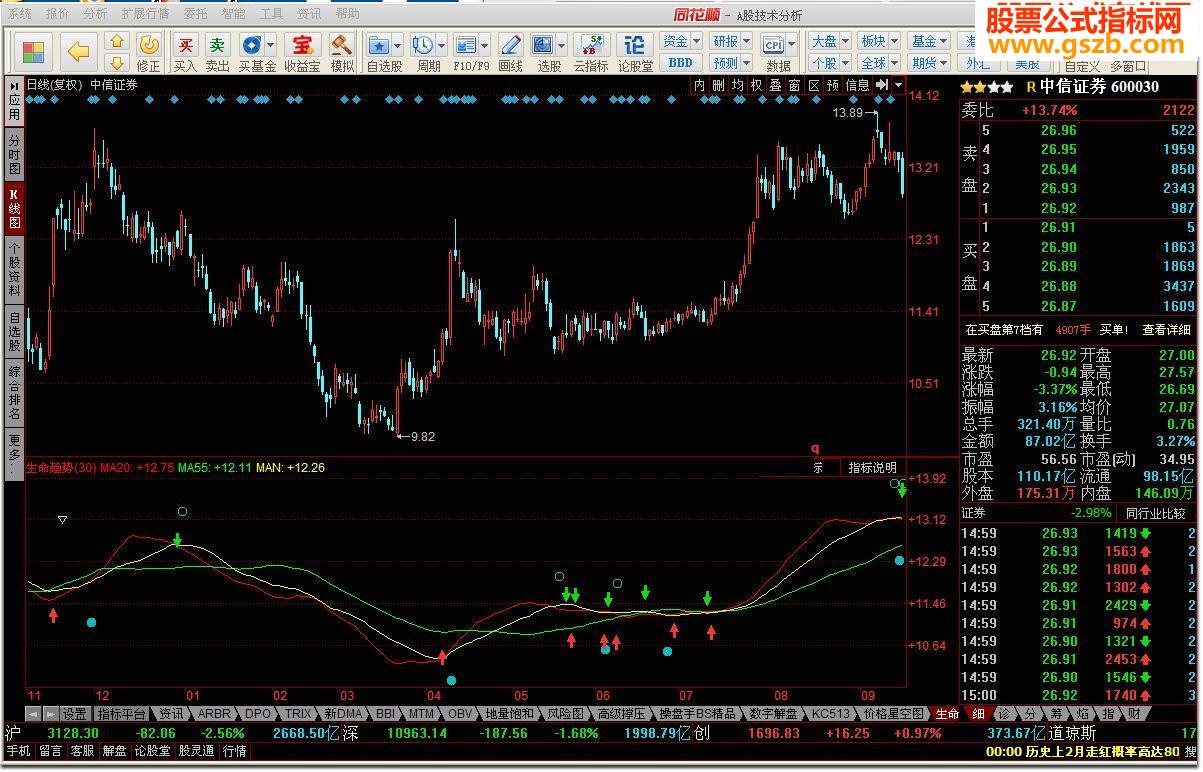The width and height of the screenshot is (1203, 772).
Task: Click the 9.82 low price label
Action: pyautogui.click(x=423, y=436)
